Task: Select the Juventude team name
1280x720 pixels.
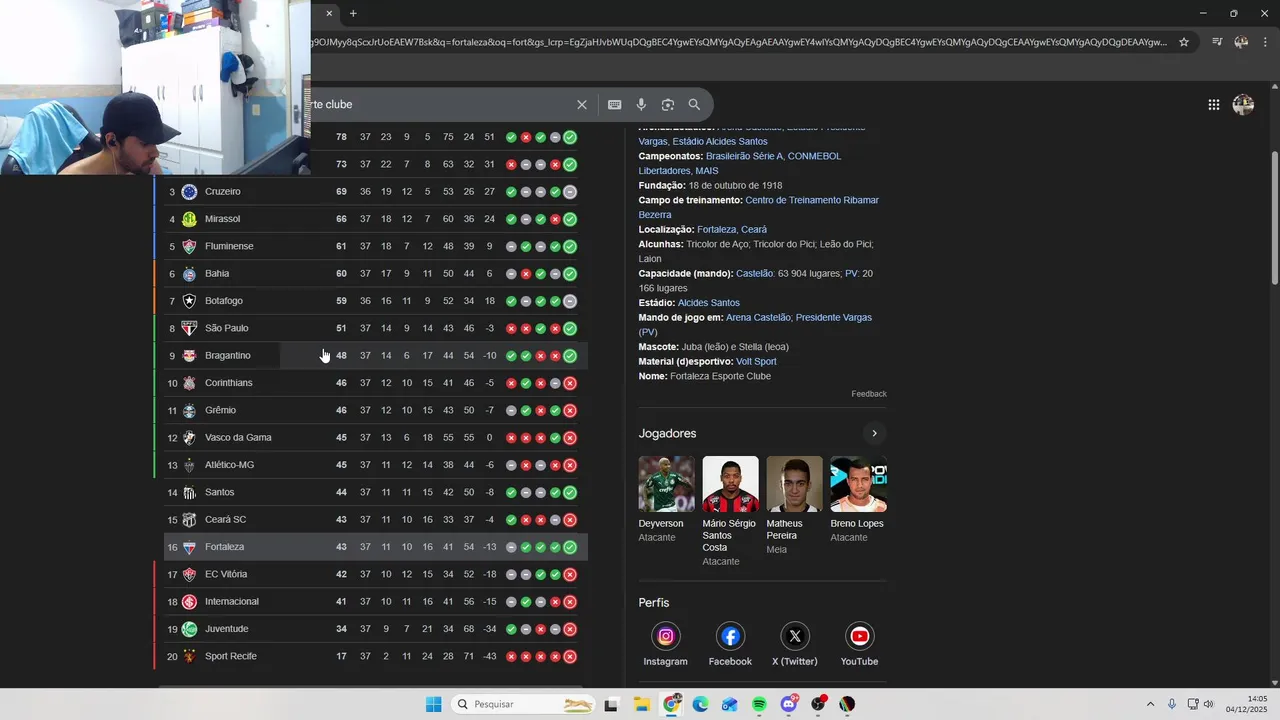Action: coord(227,629)
